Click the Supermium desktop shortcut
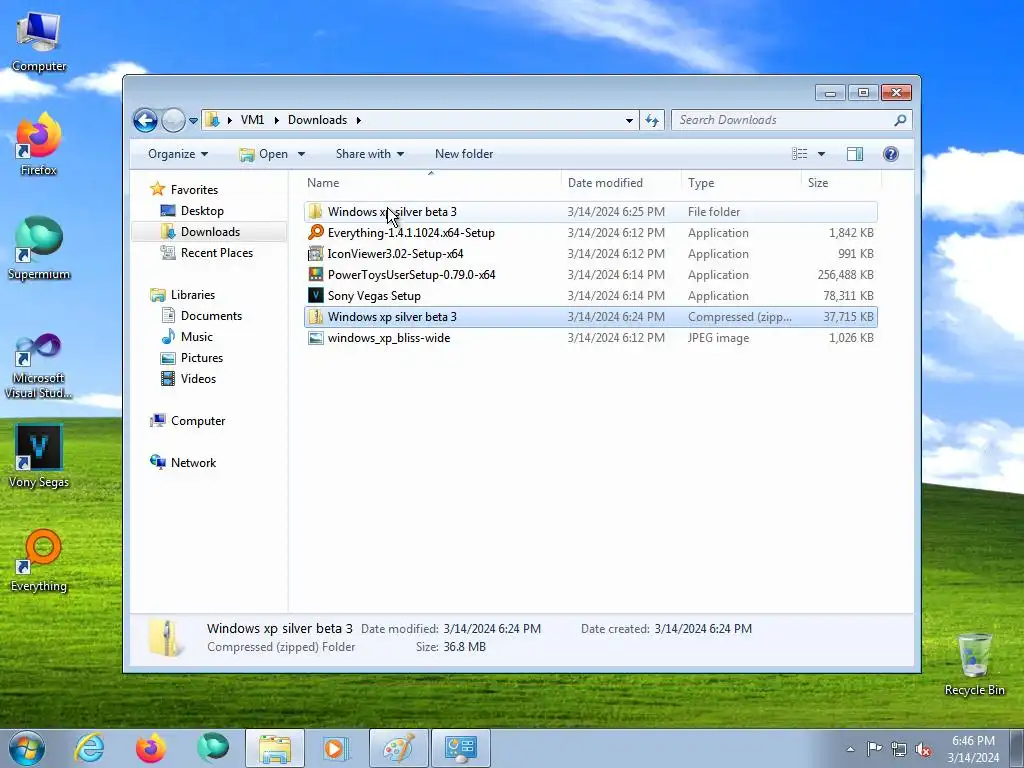The image size is (1024, 768). pyautogui.click(x=39, y=249)
